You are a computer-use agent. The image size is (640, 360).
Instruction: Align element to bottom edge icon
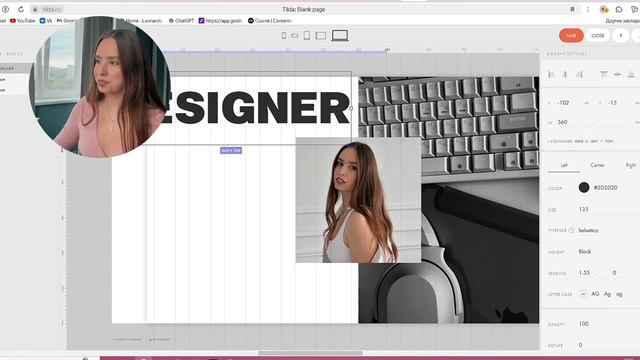point(631,74)
